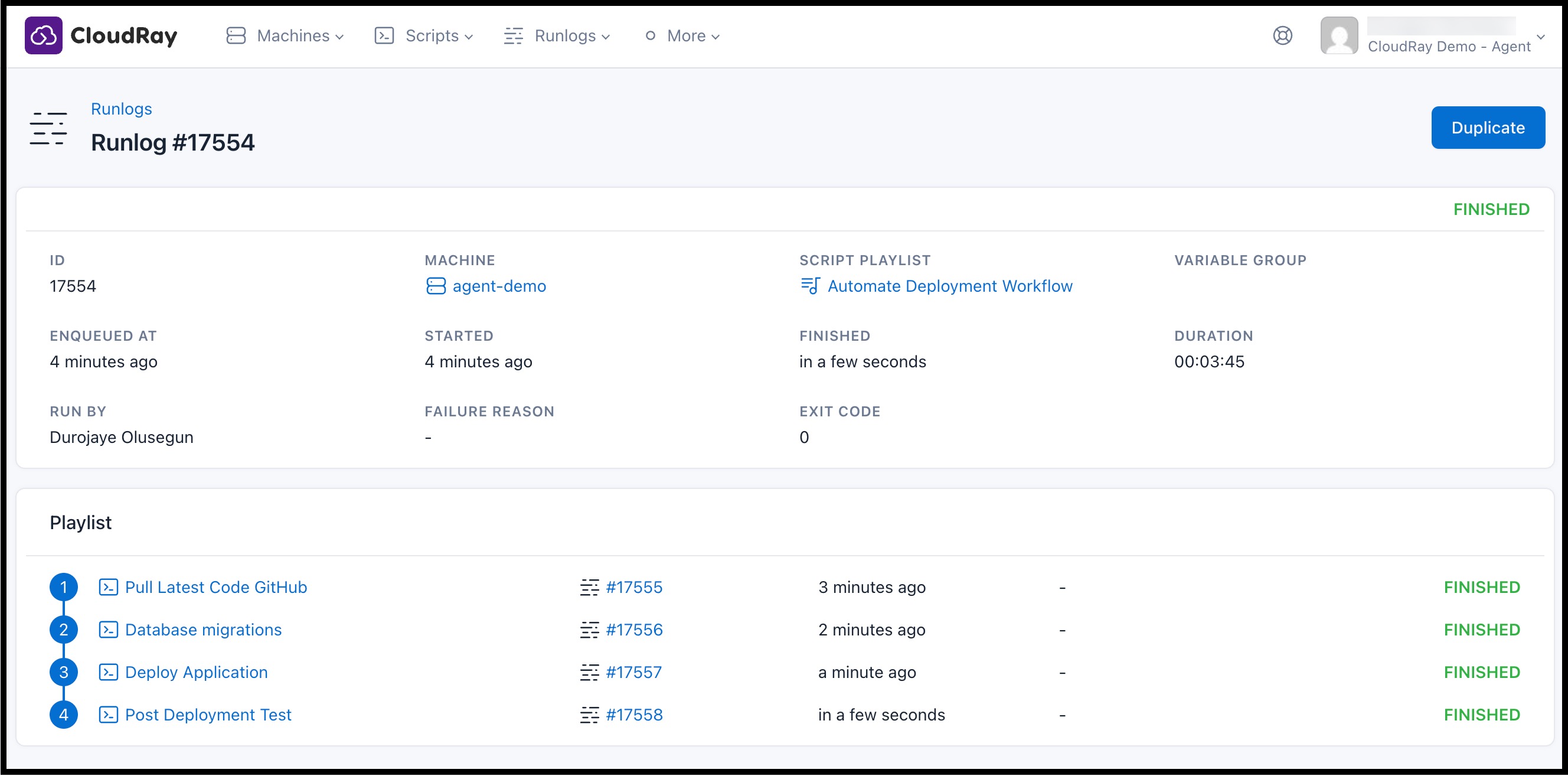Click the CloudRay logo icon
The height and width of the screenshot is (776, 1568).
pos(43,35)
